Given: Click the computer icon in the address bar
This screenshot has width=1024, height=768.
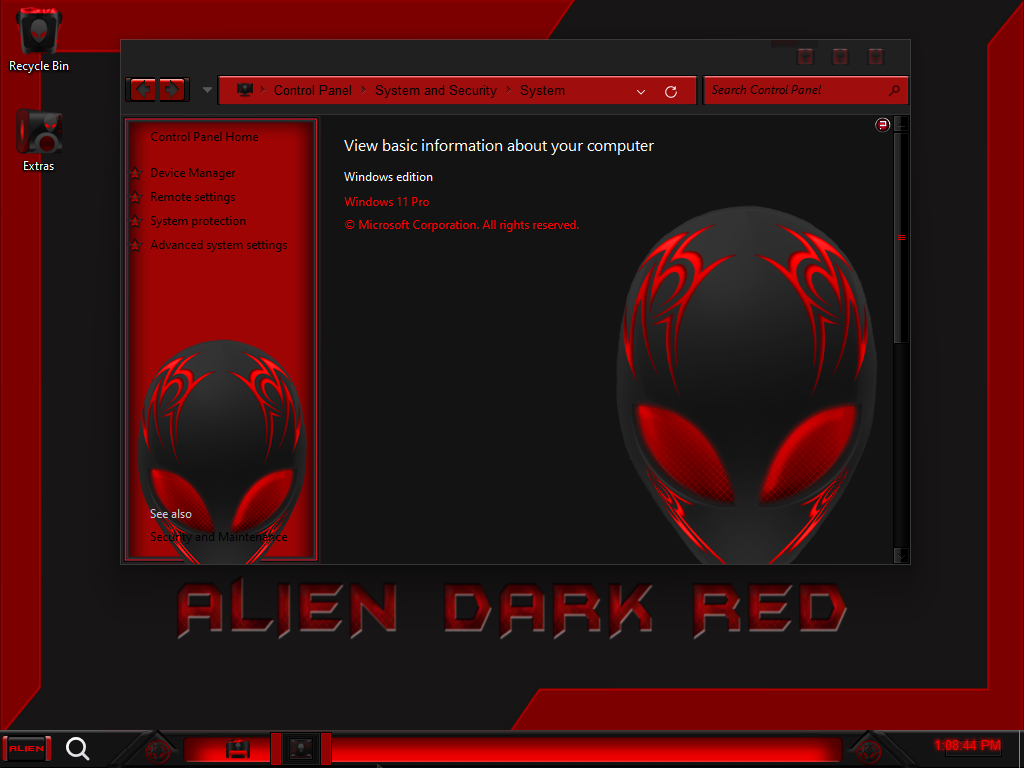Looking at the screenshot, I should [x=245, y=89].
